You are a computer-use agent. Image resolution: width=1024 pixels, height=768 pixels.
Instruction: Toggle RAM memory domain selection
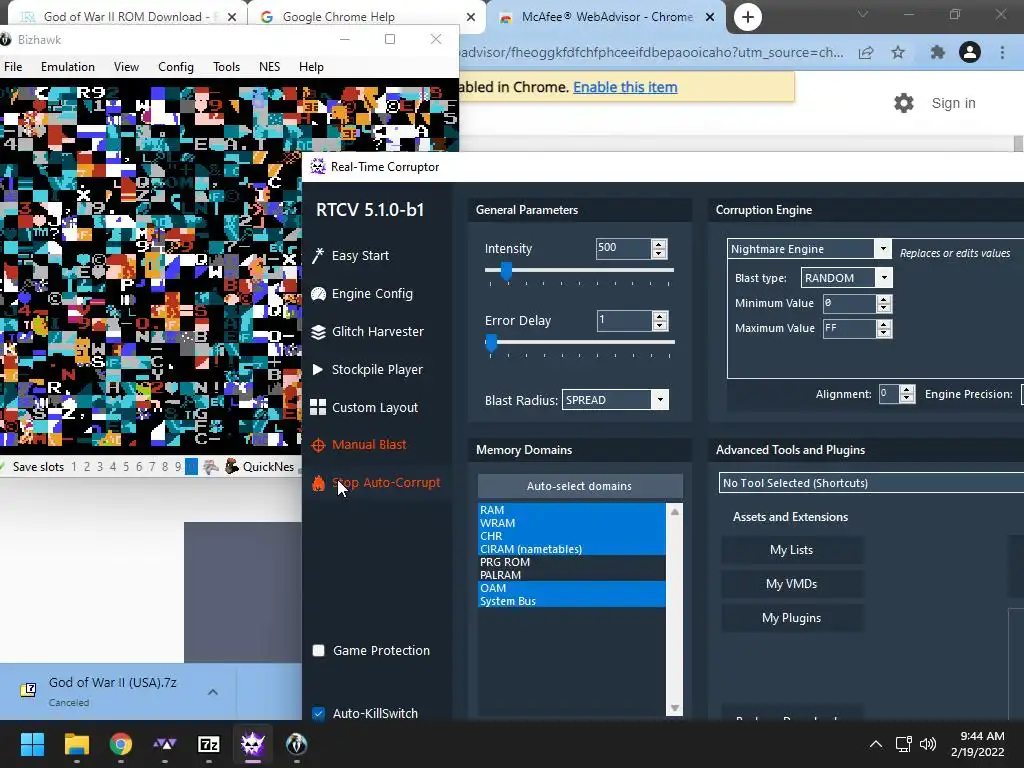(571, 509)
